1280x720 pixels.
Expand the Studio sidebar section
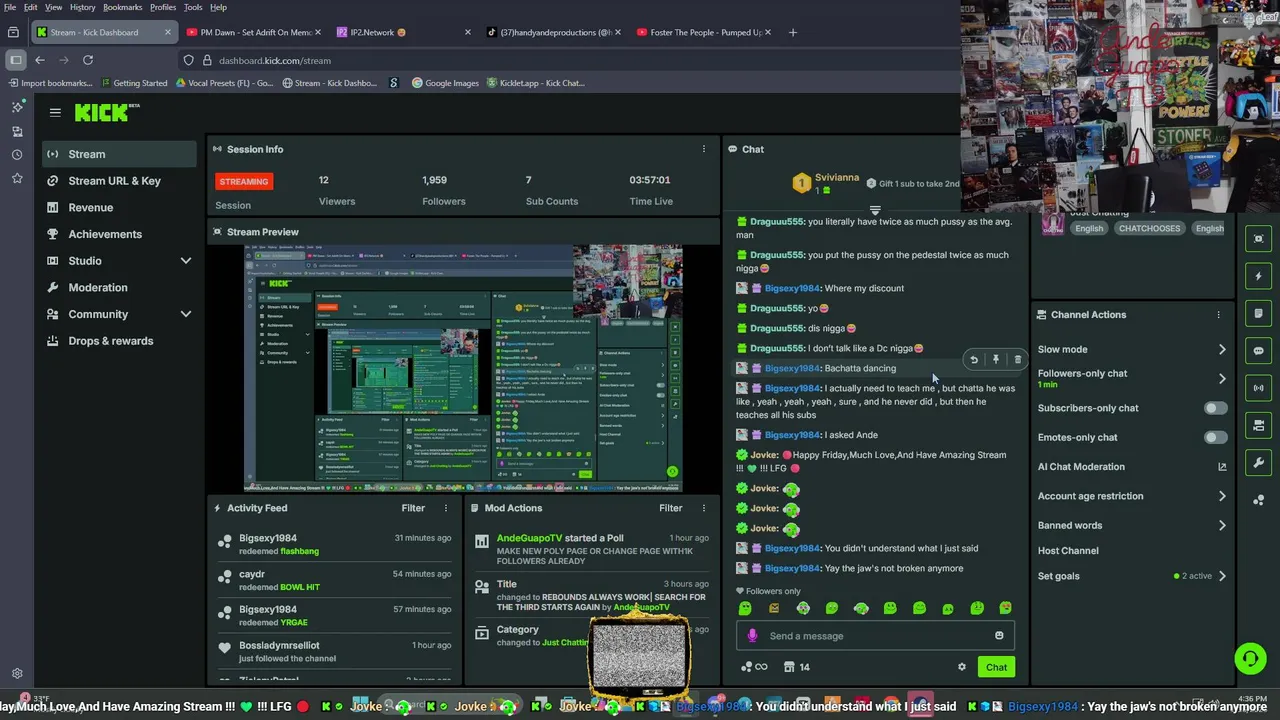pyautogui.click(x=185, y=261)
